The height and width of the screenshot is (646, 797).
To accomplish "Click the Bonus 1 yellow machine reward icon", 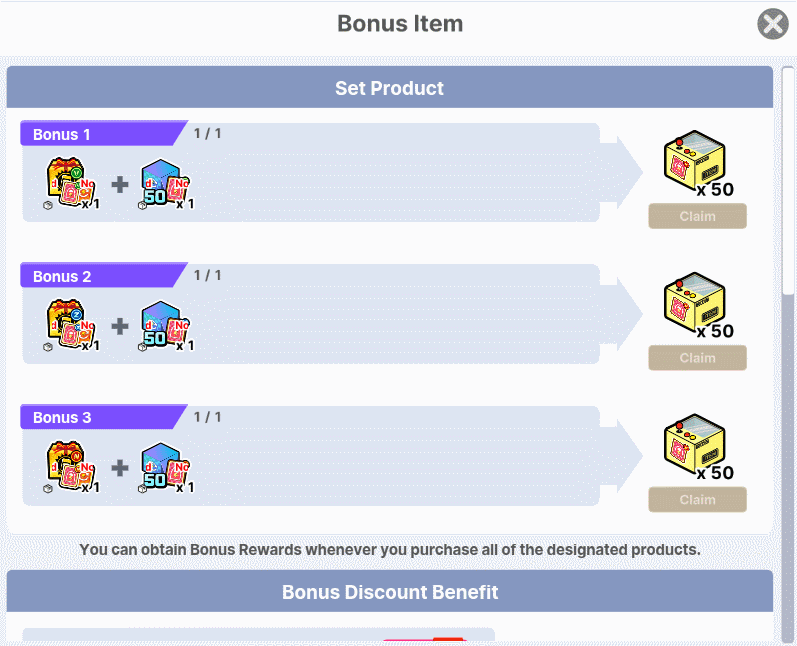I will 695,163.
